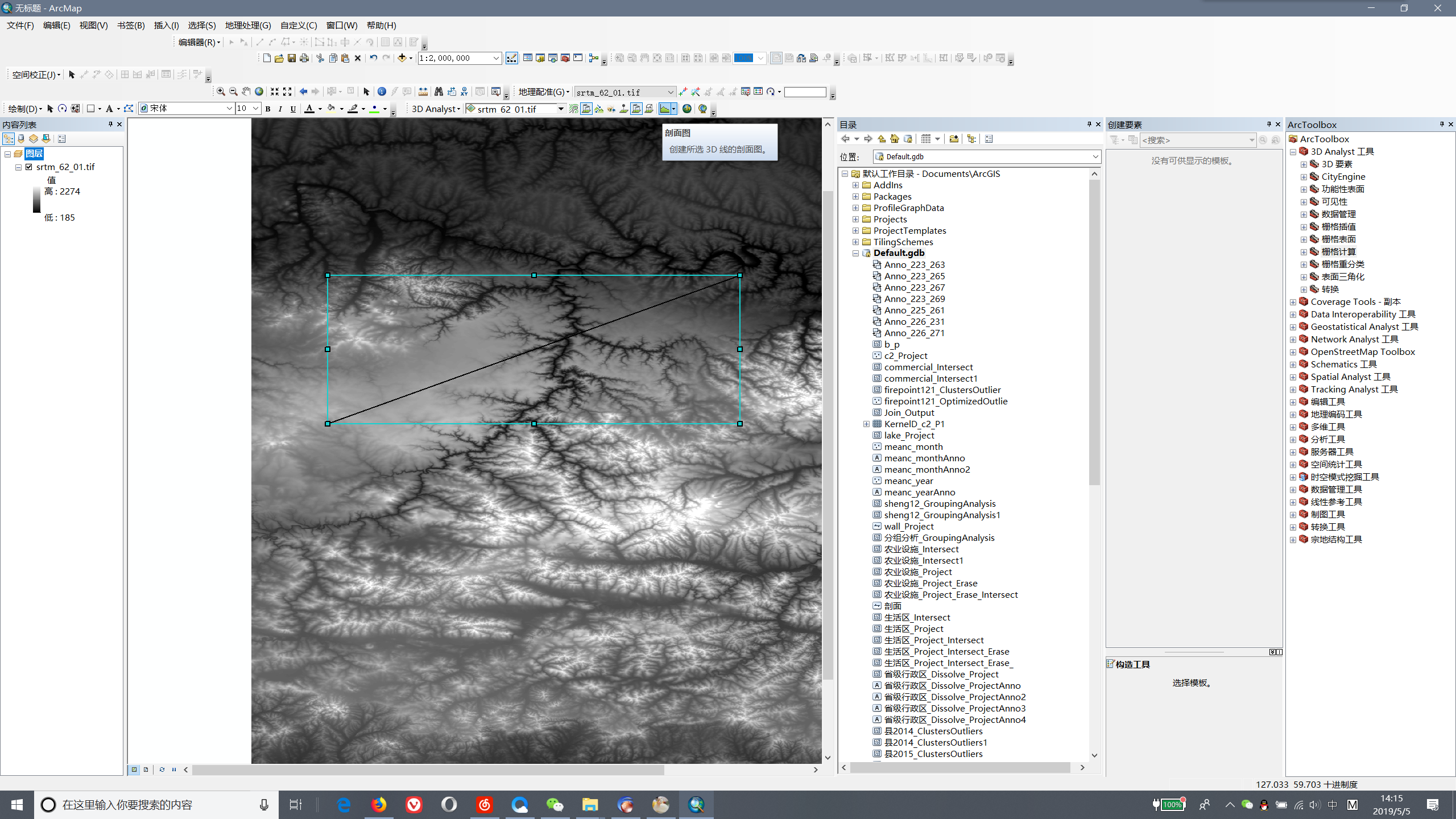Viewport: 1456px width, 819px height.
Task: Unpin the ArcToolbox panel
Action: click(x=1441, y=124)
